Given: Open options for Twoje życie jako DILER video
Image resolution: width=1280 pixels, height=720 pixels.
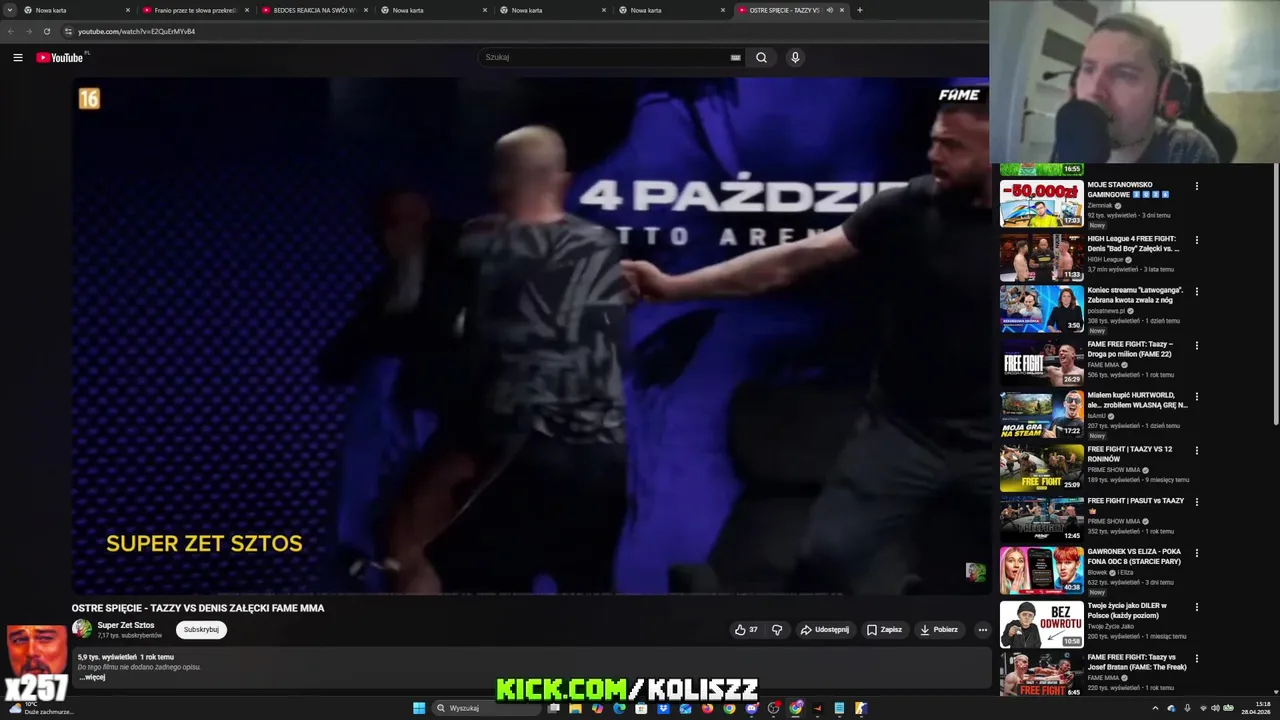Looking at the screenshot, I should [x=1196, y=607].
